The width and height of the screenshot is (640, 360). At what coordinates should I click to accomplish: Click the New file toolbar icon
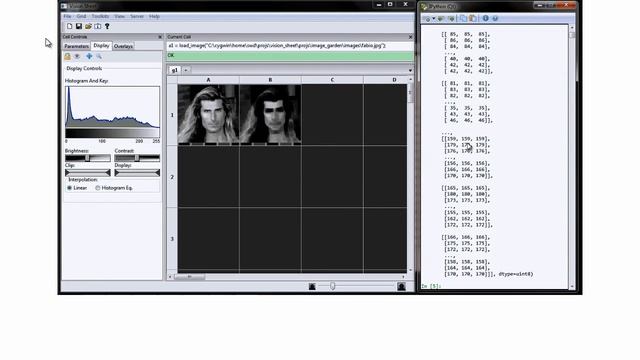(x=69, y=26)
